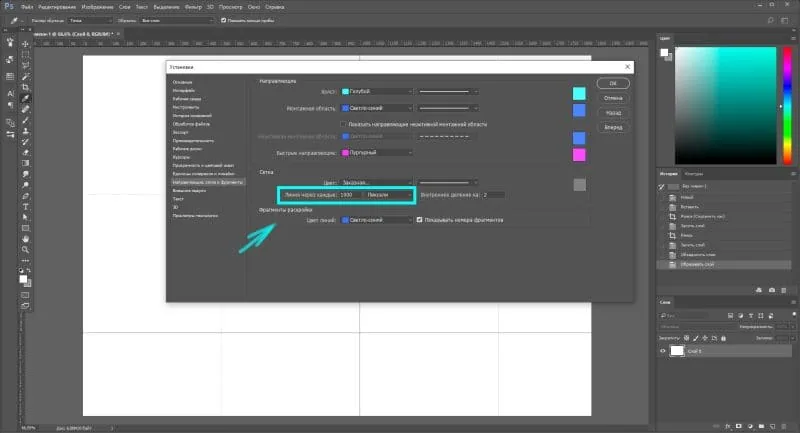Toggle show slice numbers checkbox
The height and width of the screenshot is (433, 800).
tap(419, 220)
